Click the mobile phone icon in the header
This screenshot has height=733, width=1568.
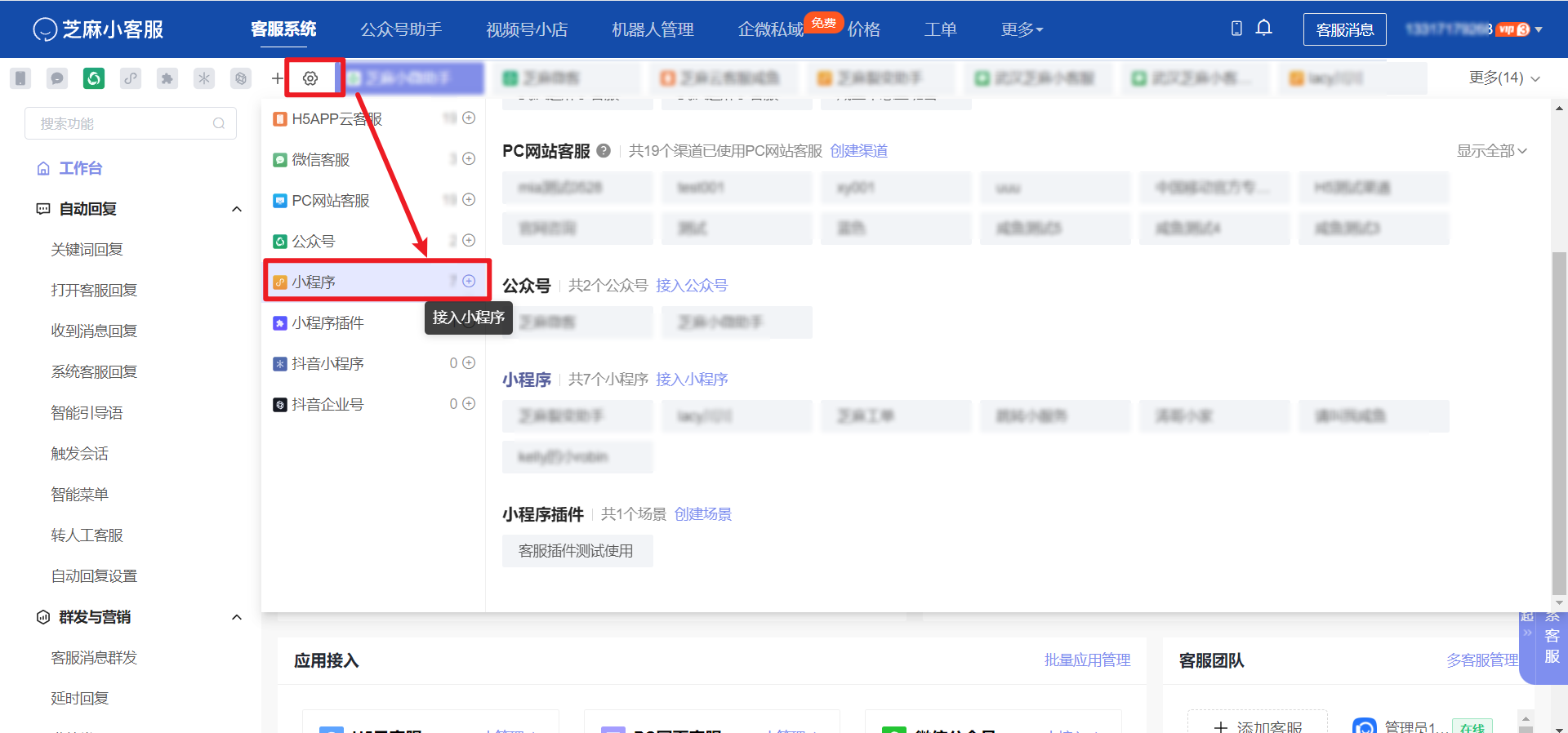click(1236, 29)
